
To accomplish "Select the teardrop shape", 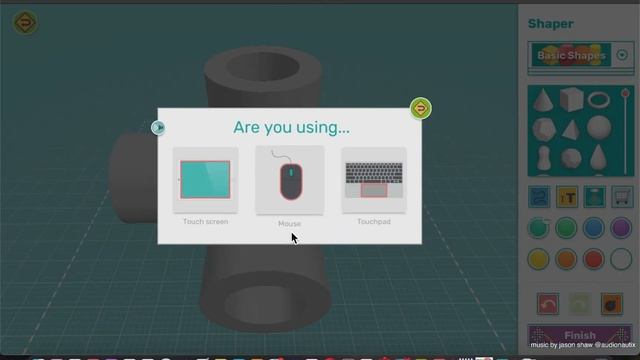I will 598,157.
